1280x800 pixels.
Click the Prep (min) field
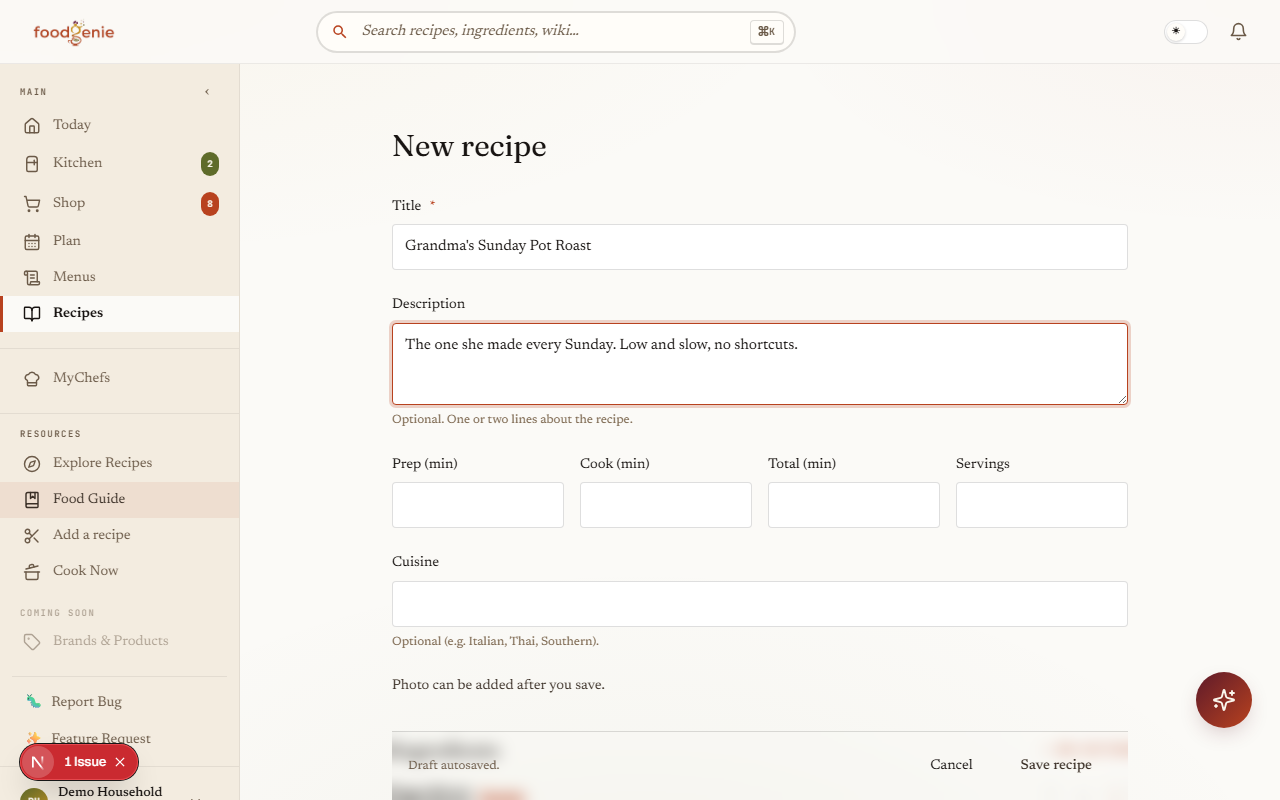[478, 505]
